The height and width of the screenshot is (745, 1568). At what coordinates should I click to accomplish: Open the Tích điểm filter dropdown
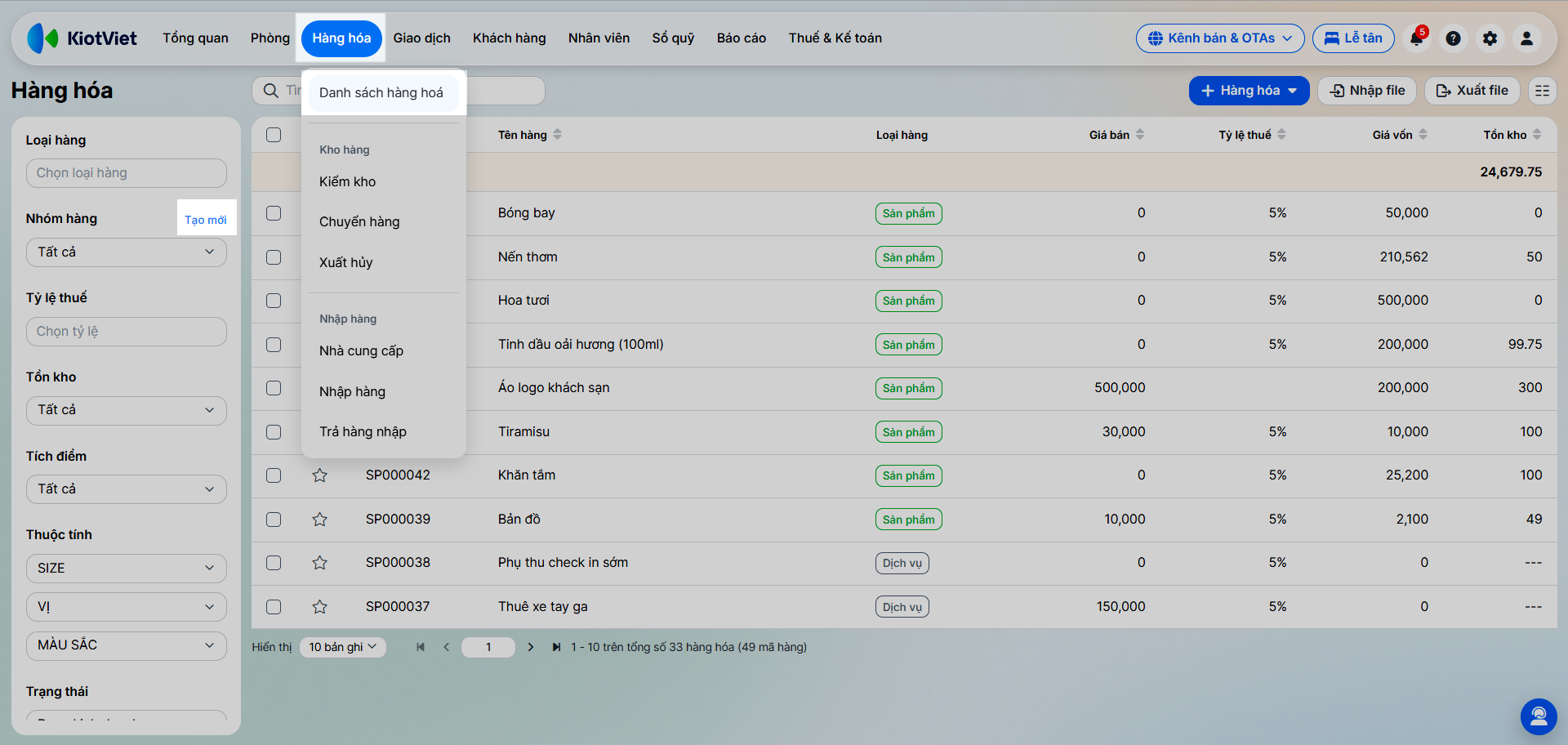point(127,489)
